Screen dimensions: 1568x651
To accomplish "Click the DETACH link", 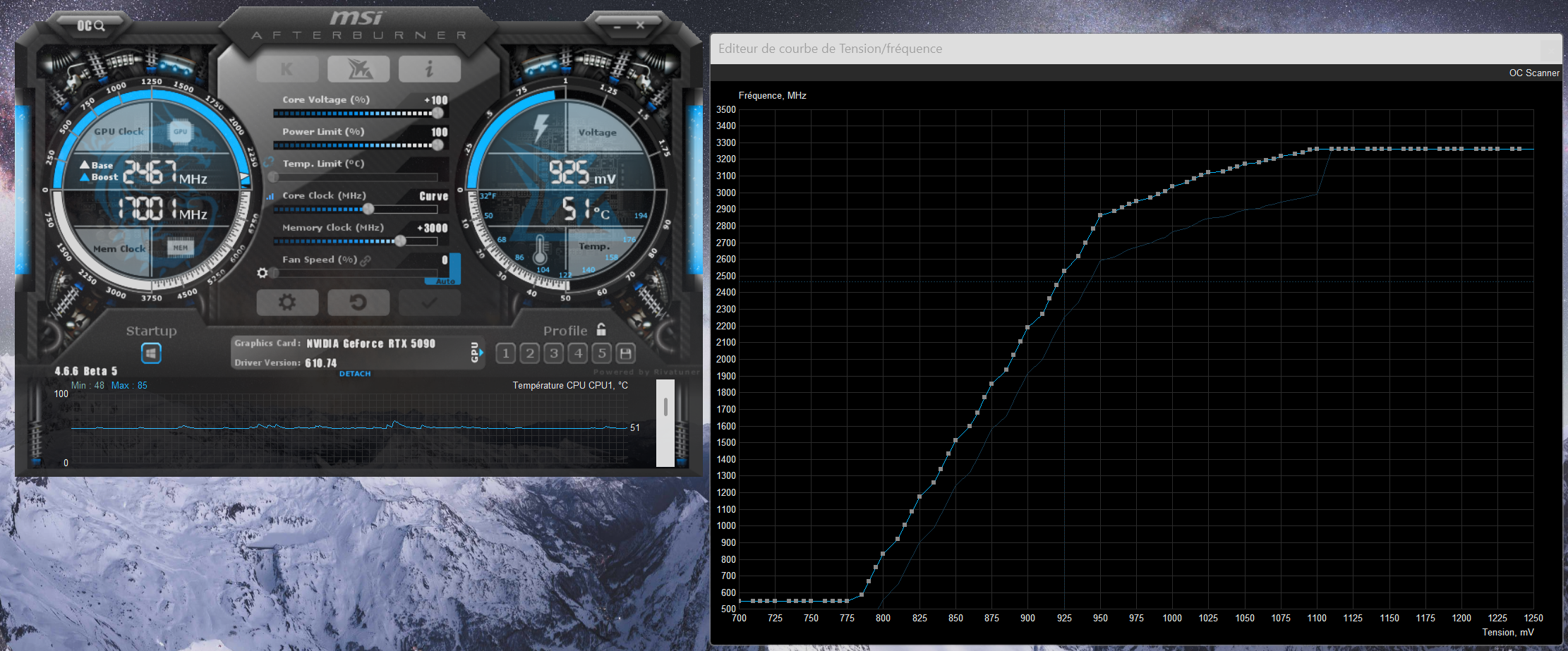I will click(x=355, y=374).
